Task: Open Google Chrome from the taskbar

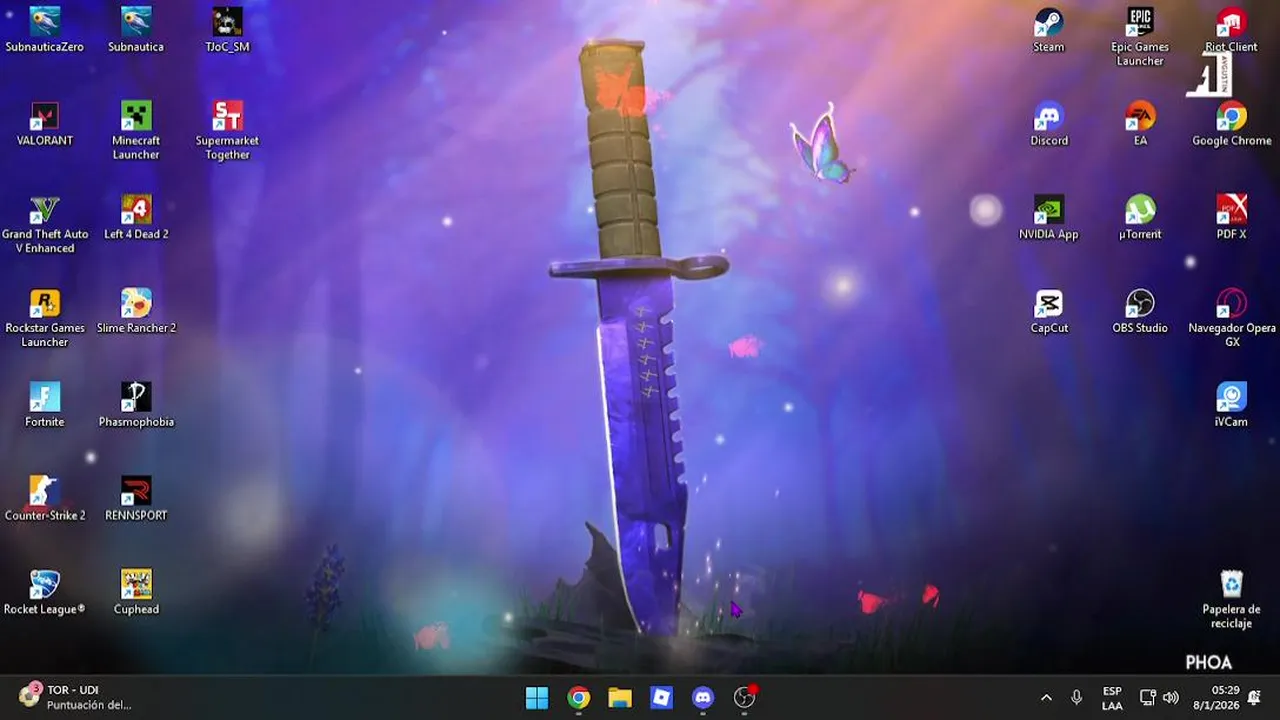Action: pyautogui.click(x=579, y=698)
